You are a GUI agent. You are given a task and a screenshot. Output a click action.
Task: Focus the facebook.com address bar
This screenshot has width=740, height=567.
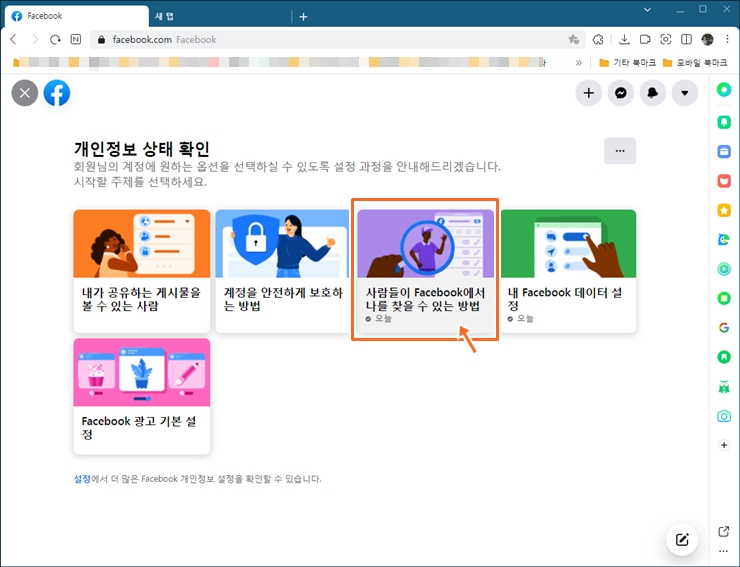[337, 40]
